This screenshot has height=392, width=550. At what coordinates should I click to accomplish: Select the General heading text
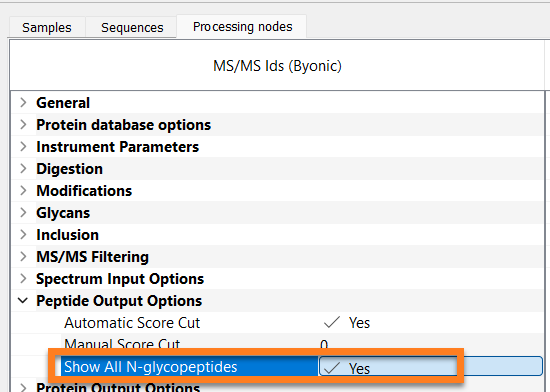(63, 103)
